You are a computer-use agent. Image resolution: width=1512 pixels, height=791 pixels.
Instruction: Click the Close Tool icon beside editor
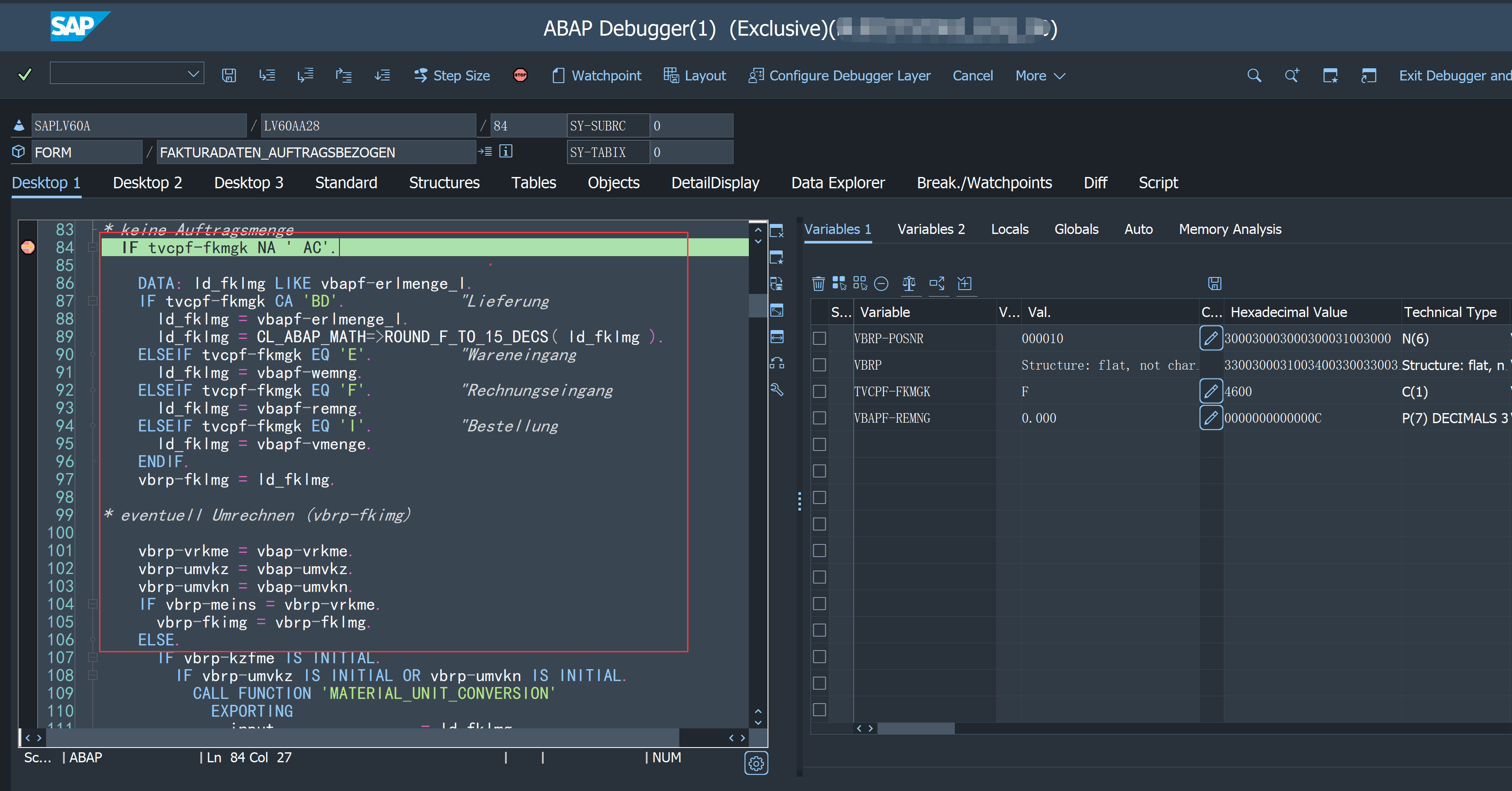point(777,231)
